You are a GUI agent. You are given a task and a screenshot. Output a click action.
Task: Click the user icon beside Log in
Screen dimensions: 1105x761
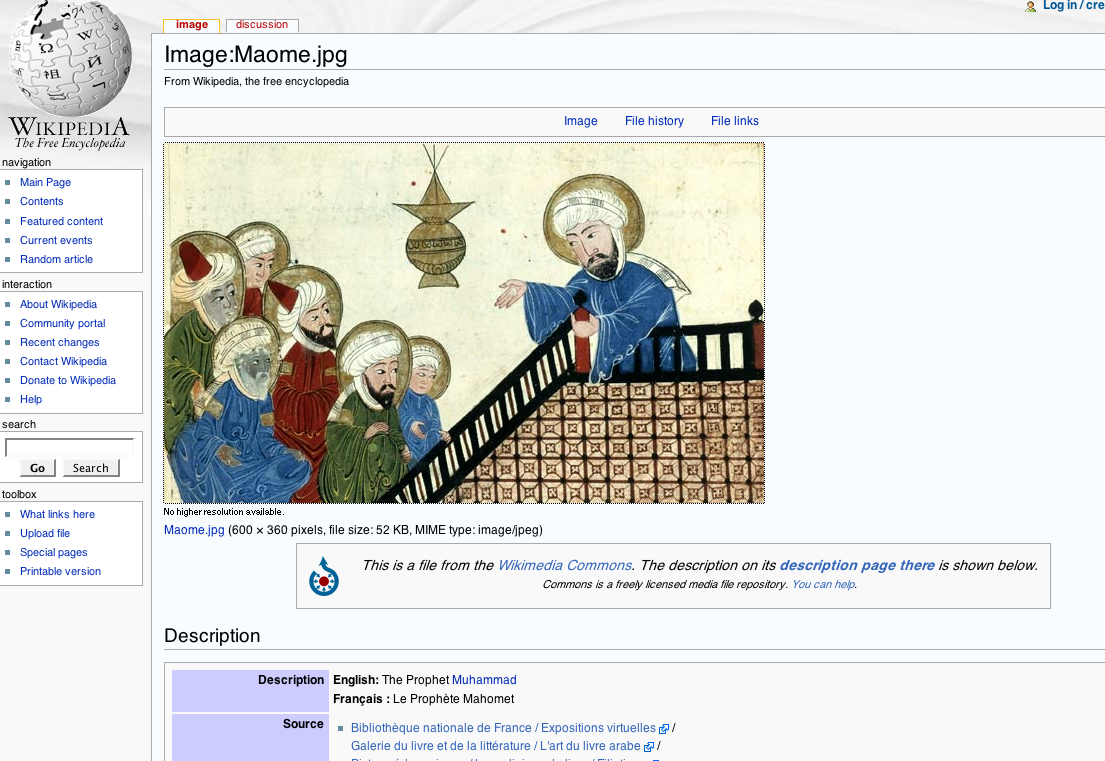click(1030, 6)
